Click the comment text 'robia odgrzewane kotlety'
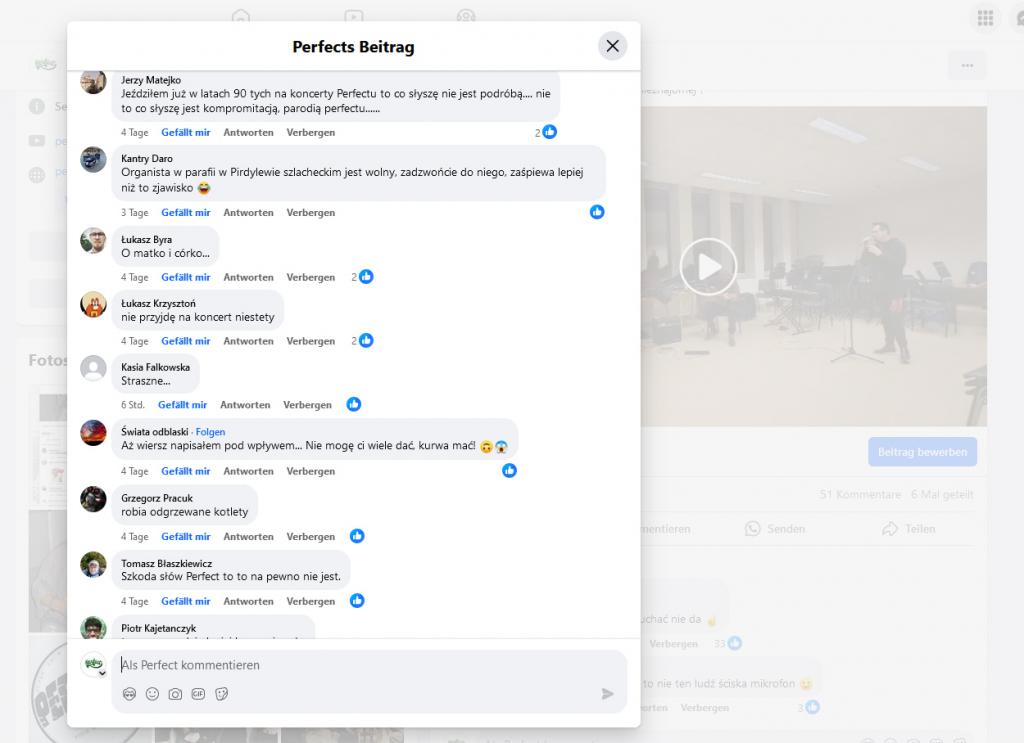The width and height of the screenshot is (1024, 743). pyautogui.click(x=185, y=512)
